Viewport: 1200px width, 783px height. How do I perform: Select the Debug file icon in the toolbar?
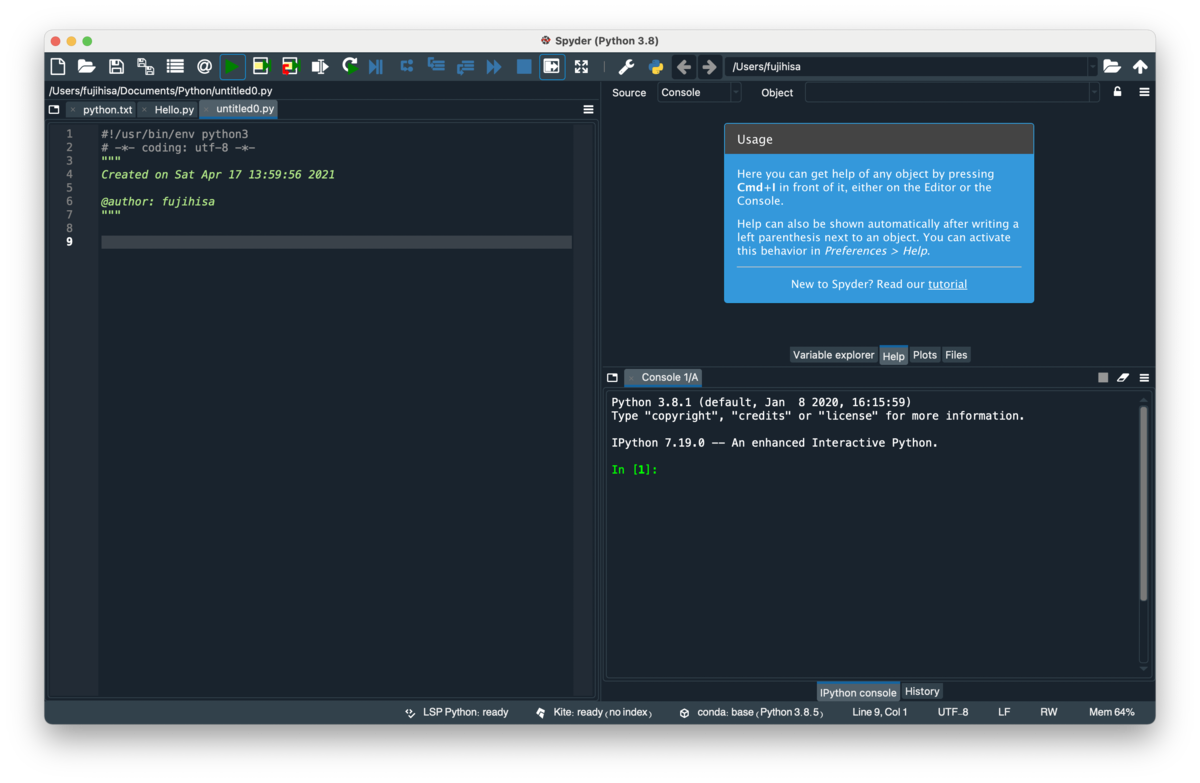377,66
